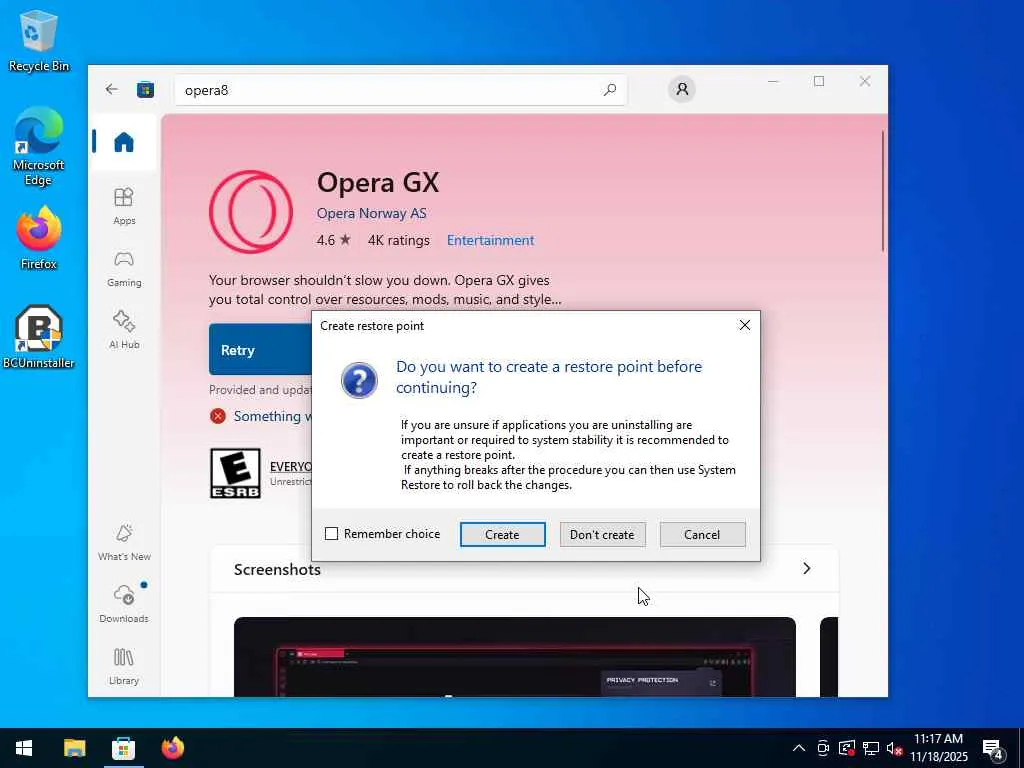Screen dimensions: 1024x768
Task: Click the search magnifier icon
Action: coord(610,89)
